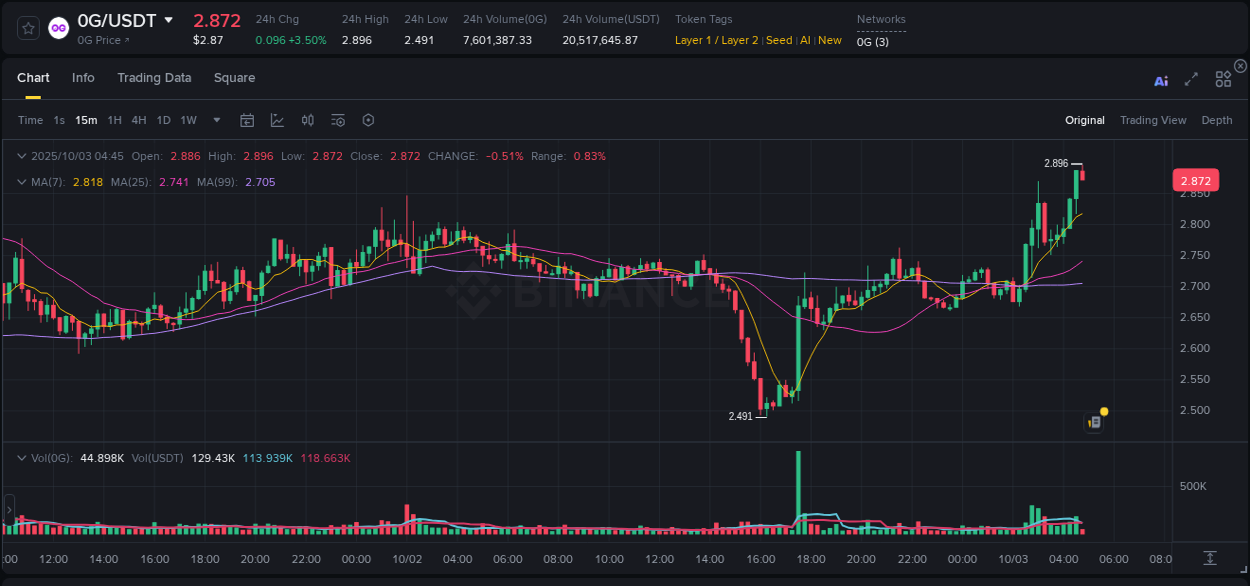
Task: Open the candle display settings icon
Action: click(x=307, y=120)
